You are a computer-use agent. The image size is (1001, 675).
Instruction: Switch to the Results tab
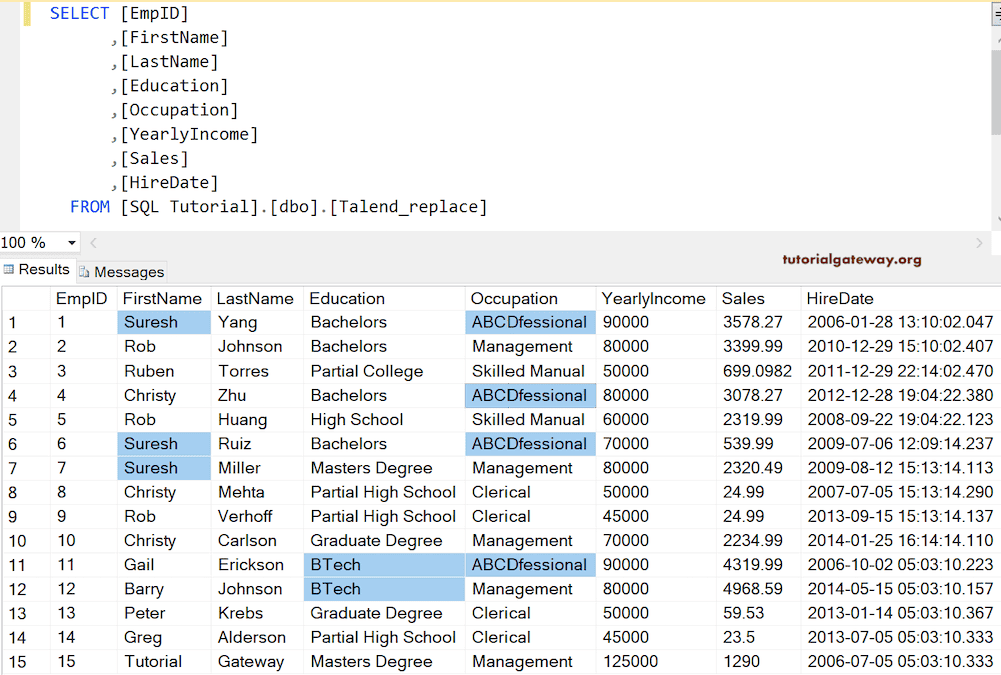click(x=37, y=269)
